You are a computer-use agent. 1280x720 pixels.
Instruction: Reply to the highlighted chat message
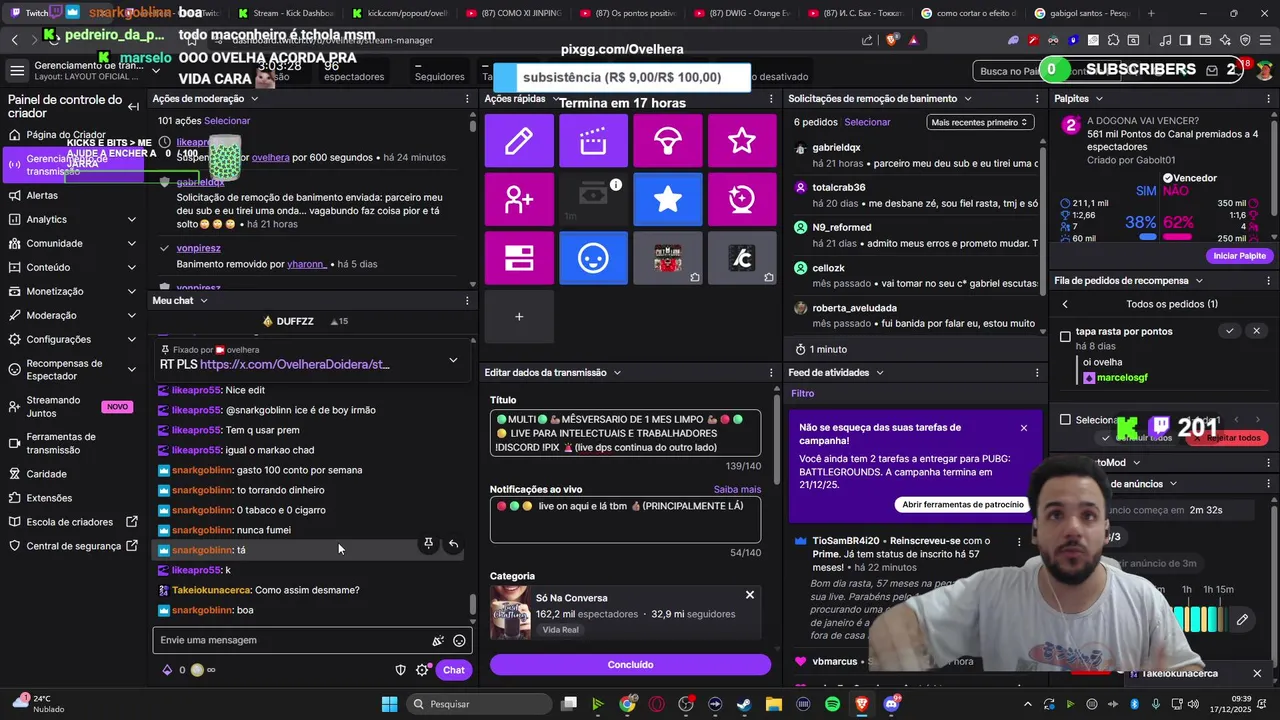pos(453,544)
